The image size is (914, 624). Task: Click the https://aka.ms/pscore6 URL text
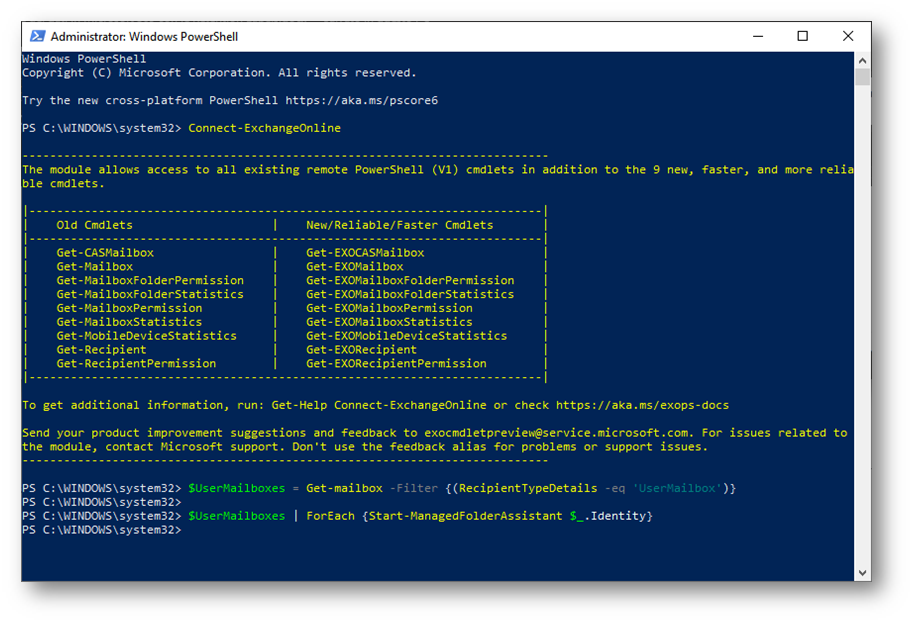pos(361,100)
